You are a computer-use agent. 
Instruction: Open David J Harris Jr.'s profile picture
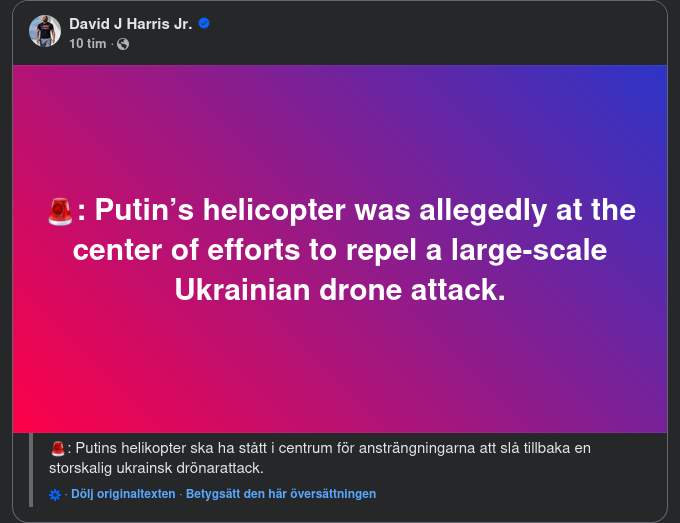tap(45, 31)
